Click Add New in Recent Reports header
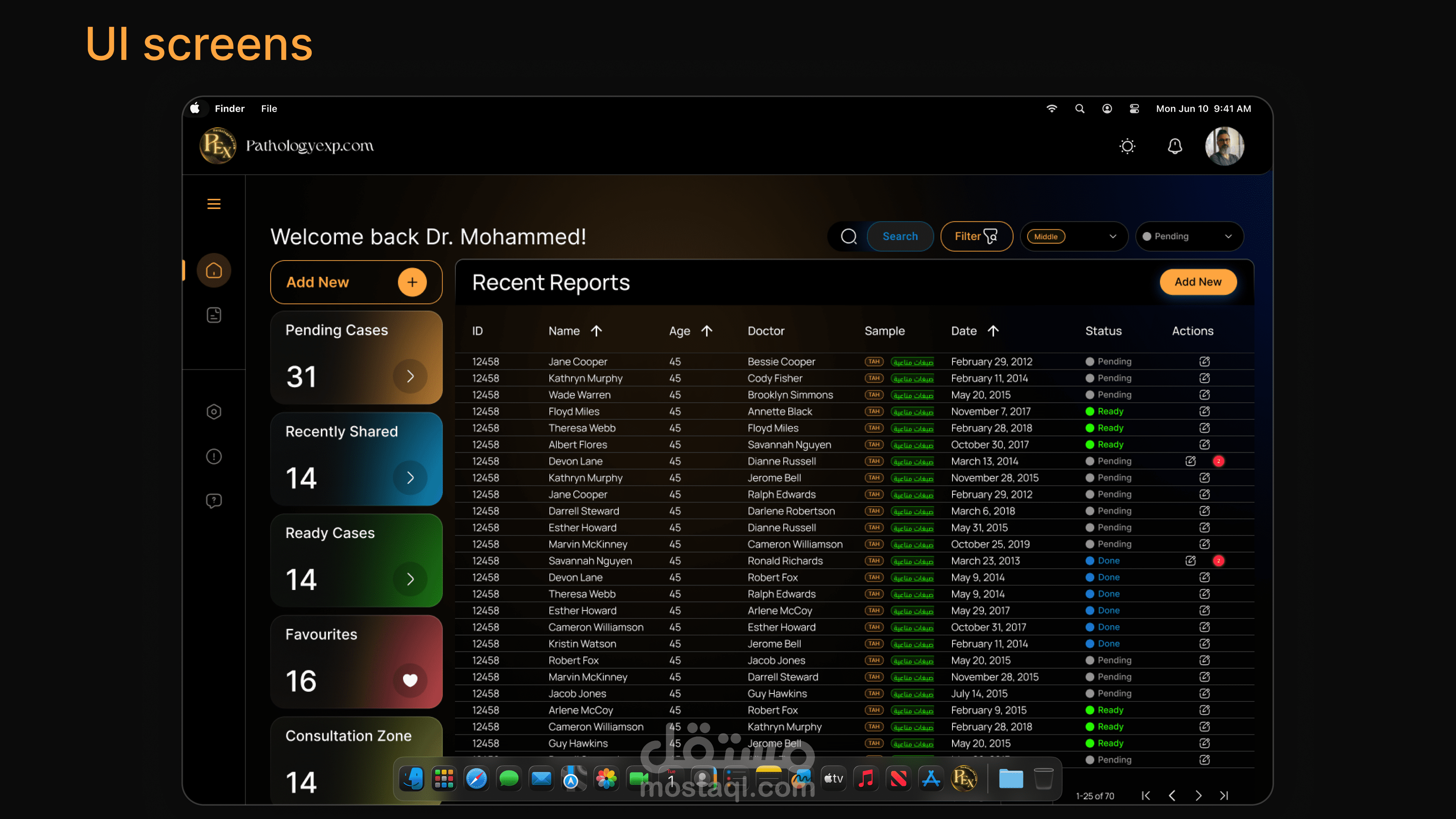Image resolution: width=1456 pixels, height=819 pixels. point(1198,281)
